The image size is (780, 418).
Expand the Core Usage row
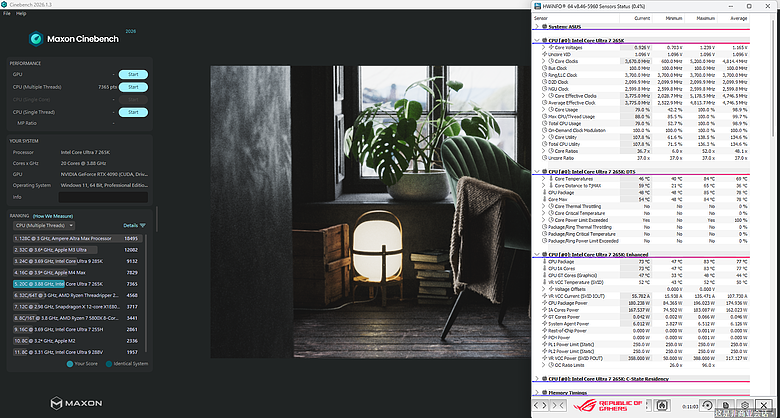pyautogui.click(x=544, y=109)
